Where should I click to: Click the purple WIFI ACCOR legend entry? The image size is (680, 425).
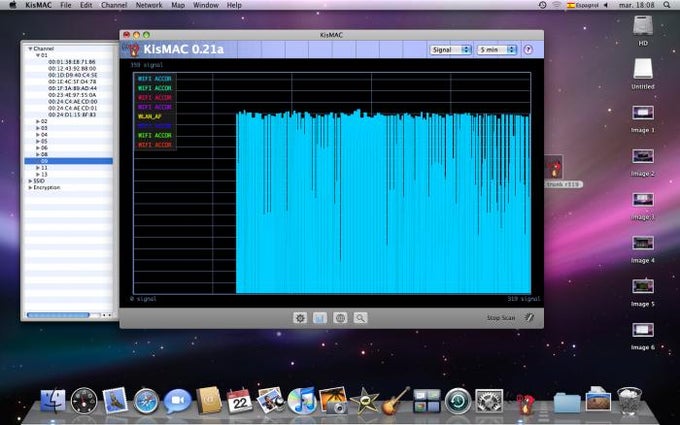click(x=154, y=107)
